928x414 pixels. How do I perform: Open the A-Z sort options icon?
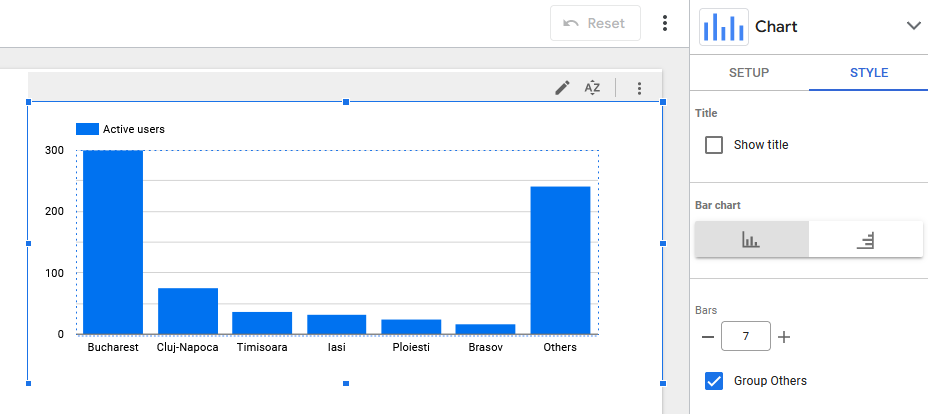tap(592, 88)
